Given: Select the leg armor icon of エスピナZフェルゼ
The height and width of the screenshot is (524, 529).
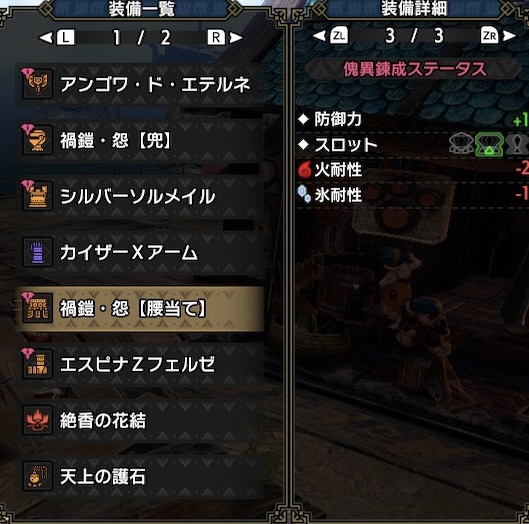Looking at the screenshot, I should (37, 364).
